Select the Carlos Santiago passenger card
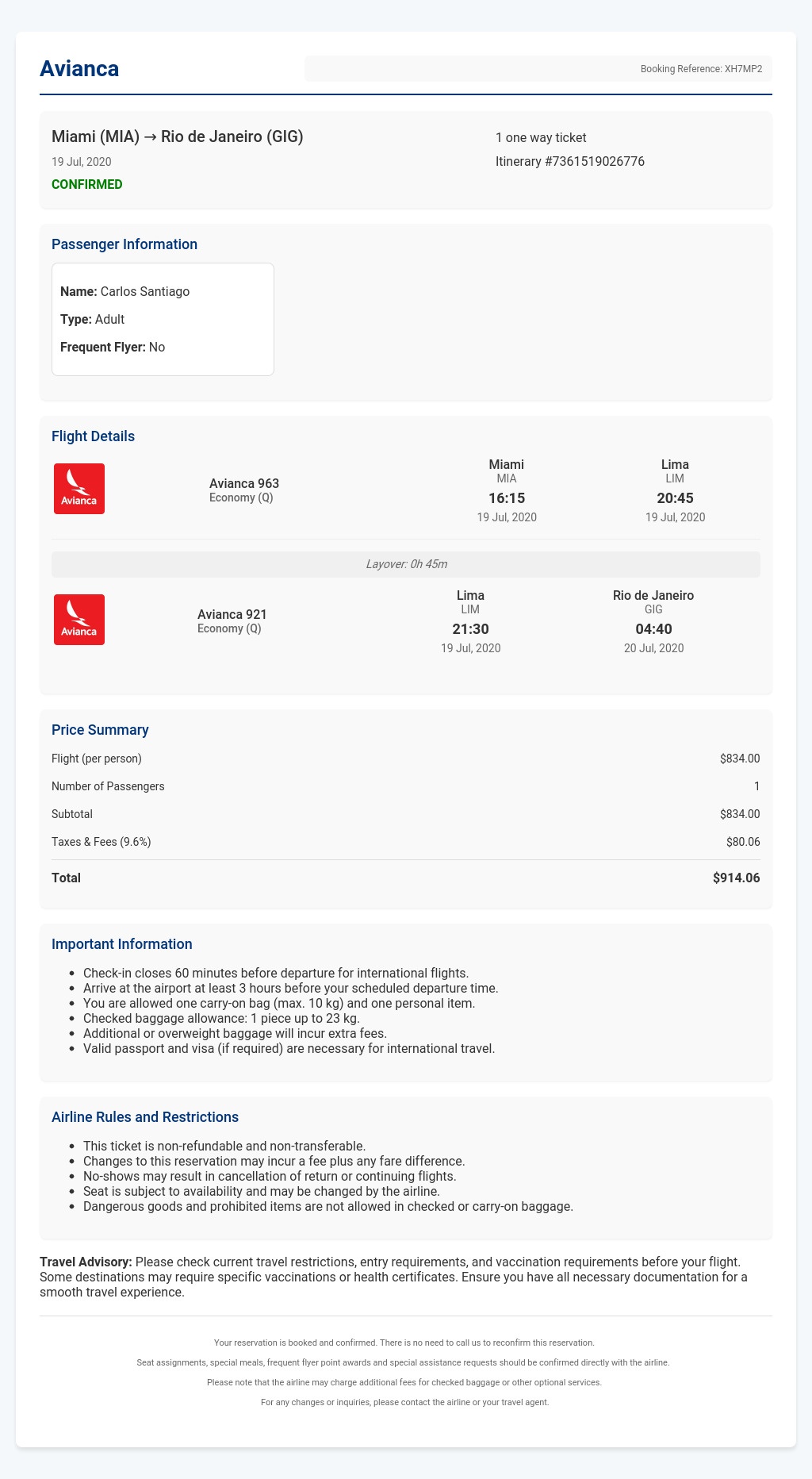The height and width of the screenshot is (1479, 812). [163, 319]
